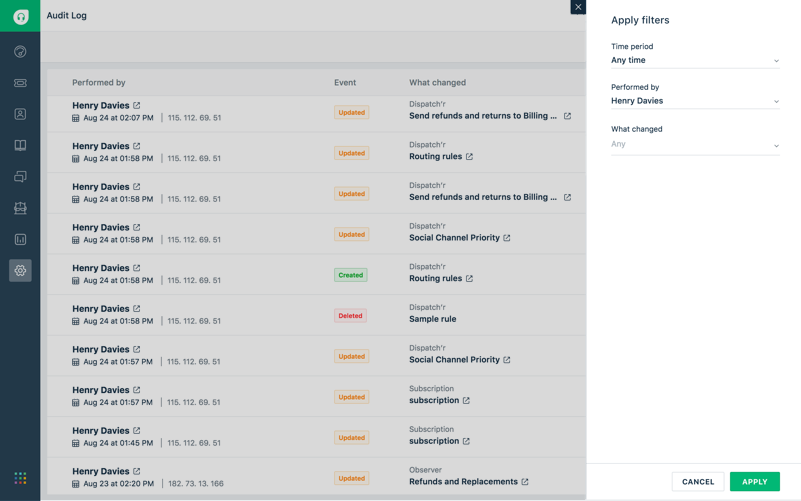Click the Deleted event badge
This screenshot has width=801, height=501.
pos(350,316)
